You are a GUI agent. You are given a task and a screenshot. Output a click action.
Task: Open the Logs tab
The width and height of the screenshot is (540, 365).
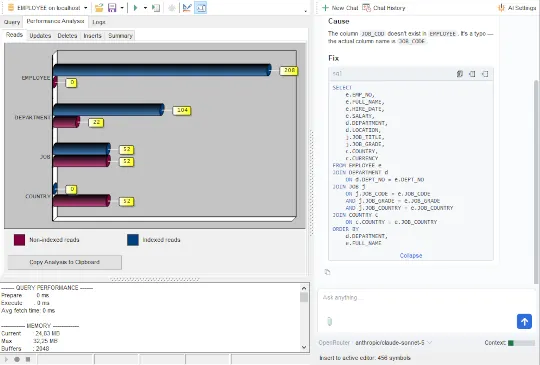point(99,22)
